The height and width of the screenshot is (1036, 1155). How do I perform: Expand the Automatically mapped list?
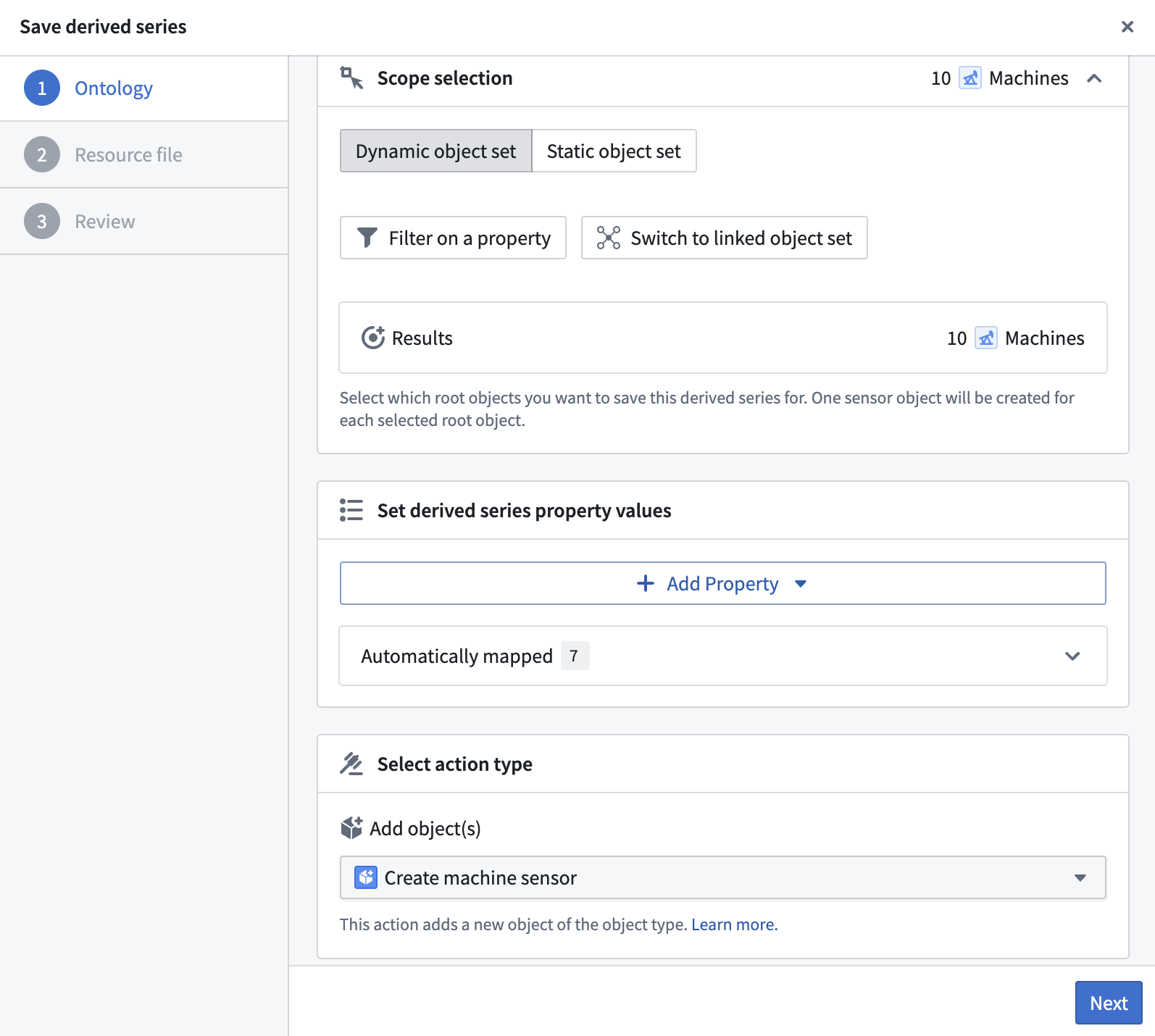[x=723, y=656]
